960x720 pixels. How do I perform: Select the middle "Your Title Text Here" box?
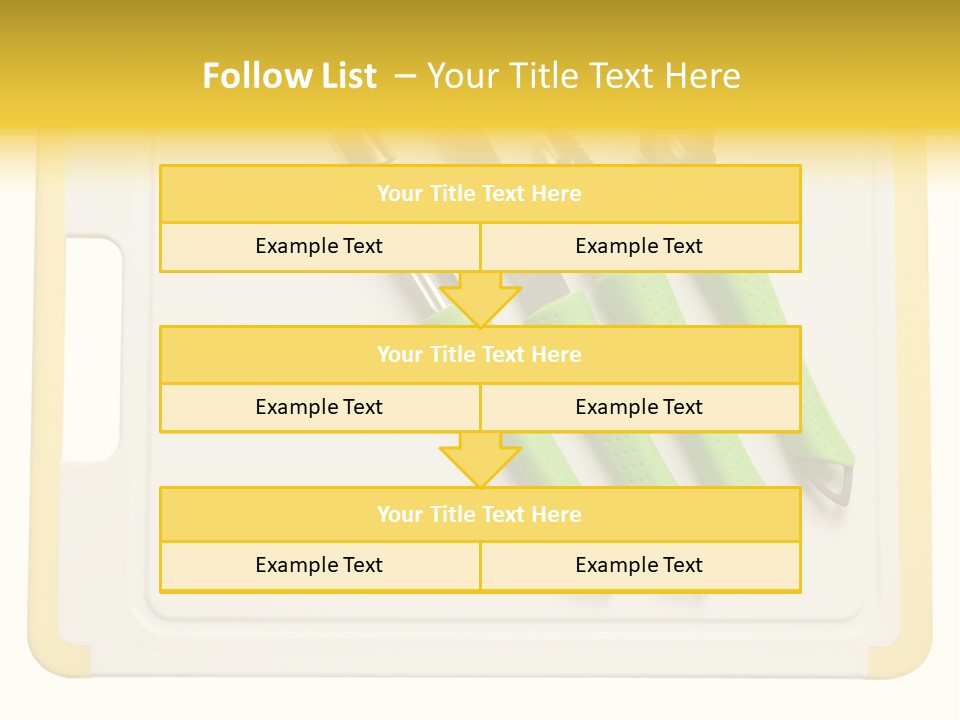(480, 354)
